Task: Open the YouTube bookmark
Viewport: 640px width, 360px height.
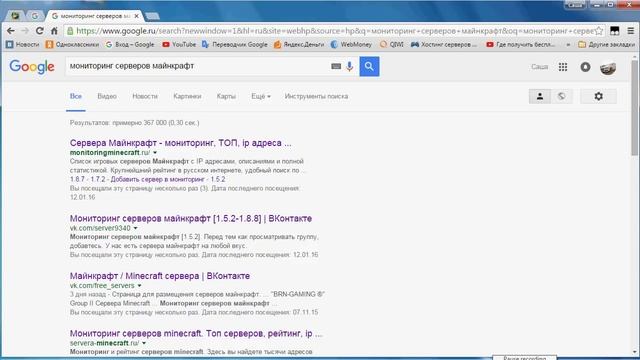Action: (179, 44)
